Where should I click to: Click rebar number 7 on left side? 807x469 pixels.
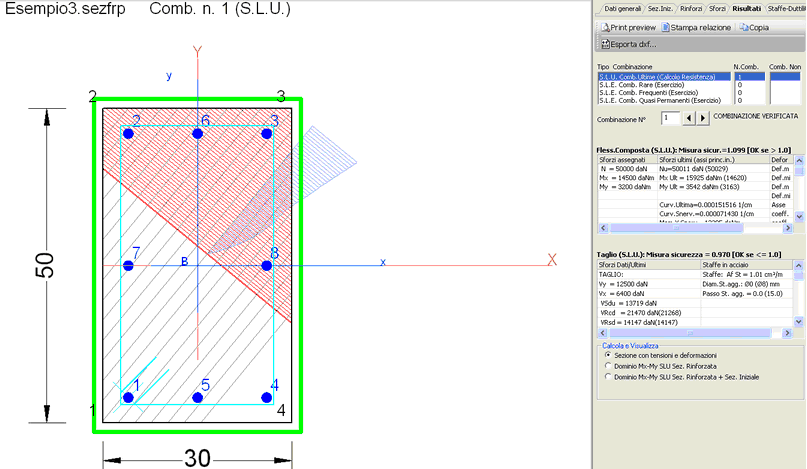pos(128,266)
